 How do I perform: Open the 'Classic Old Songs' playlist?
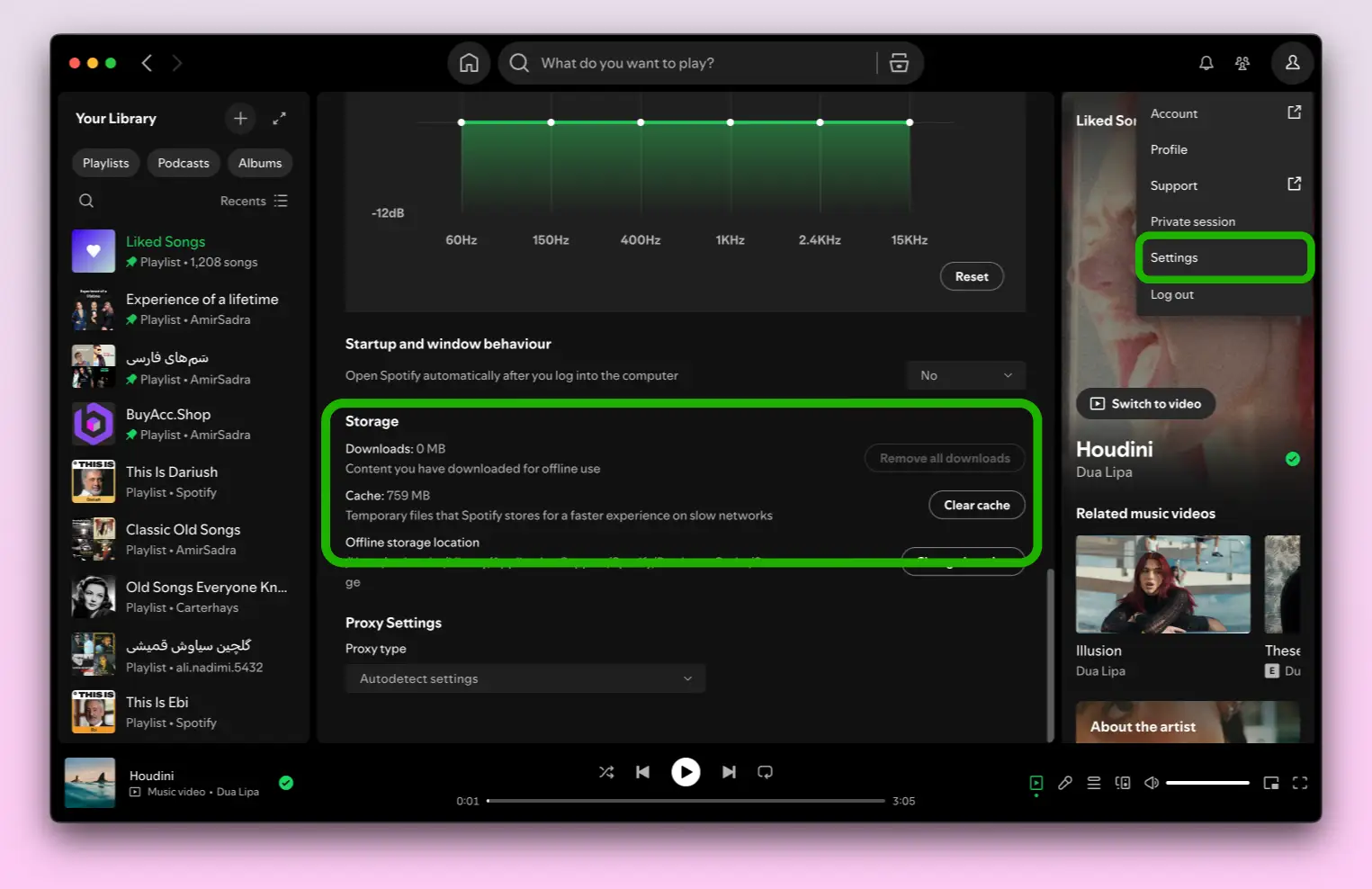click(x=184, y=539)
